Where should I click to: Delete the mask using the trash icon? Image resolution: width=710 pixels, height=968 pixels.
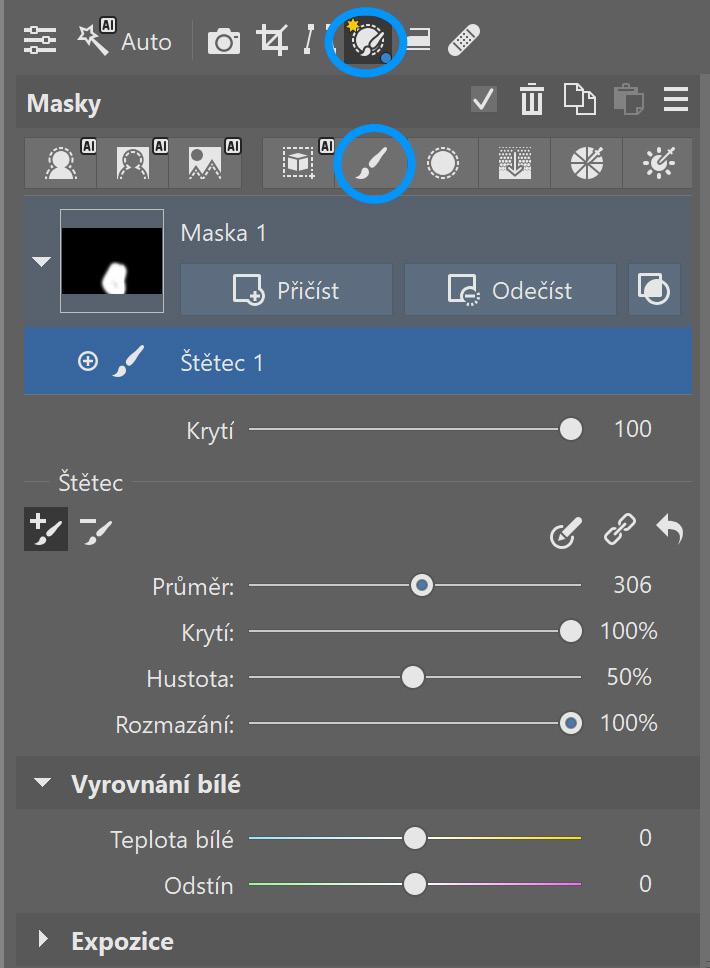(532, 100)
